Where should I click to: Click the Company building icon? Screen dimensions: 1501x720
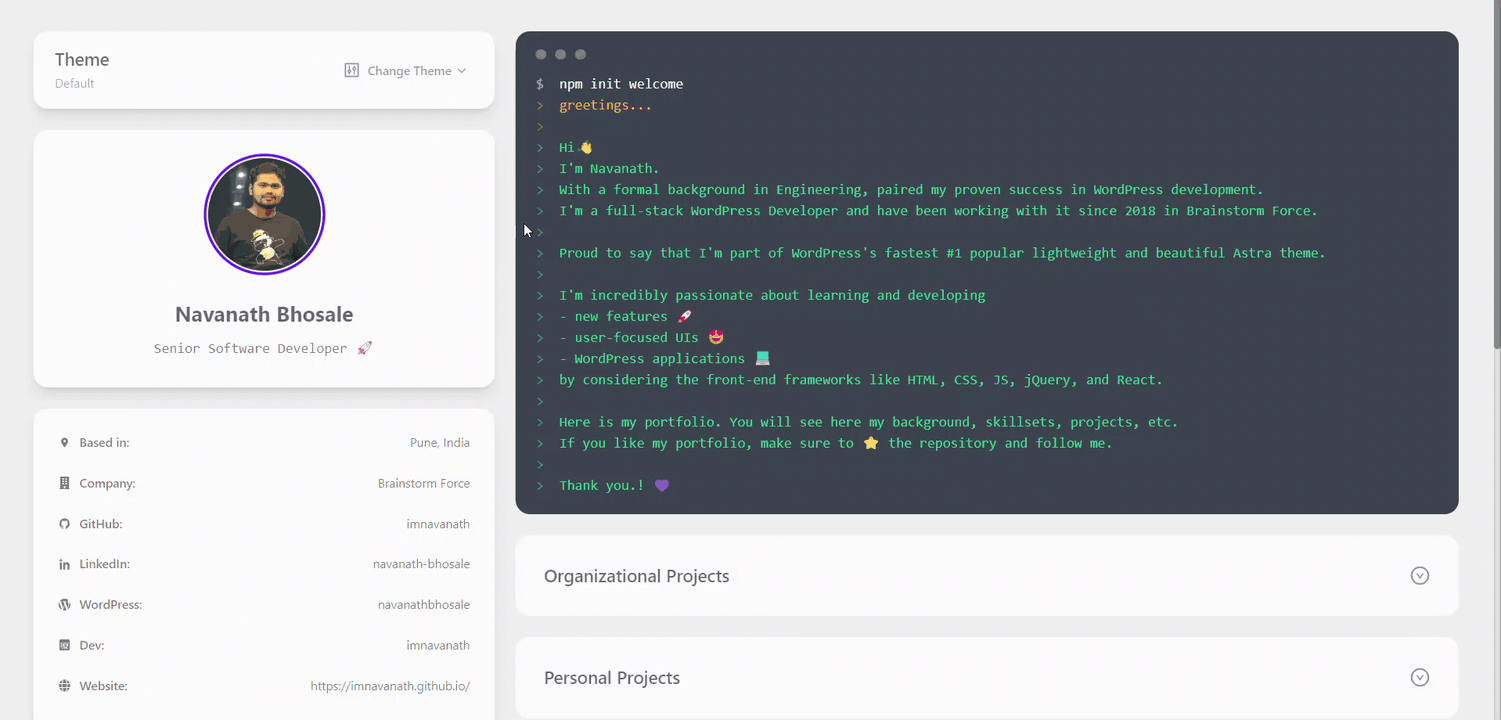coord(64,483)
